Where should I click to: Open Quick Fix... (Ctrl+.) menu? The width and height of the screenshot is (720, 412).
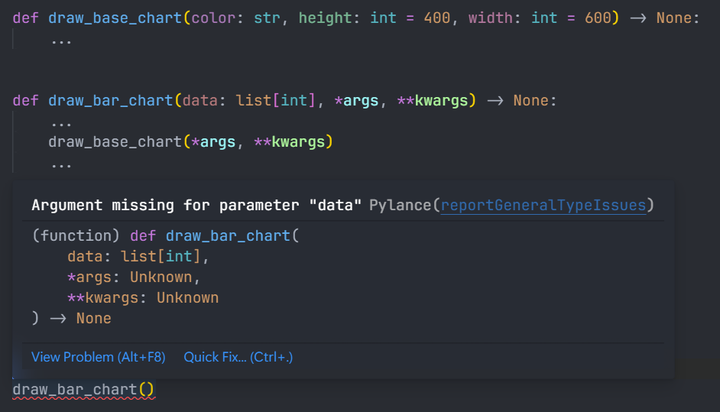[x=238, y=357]
